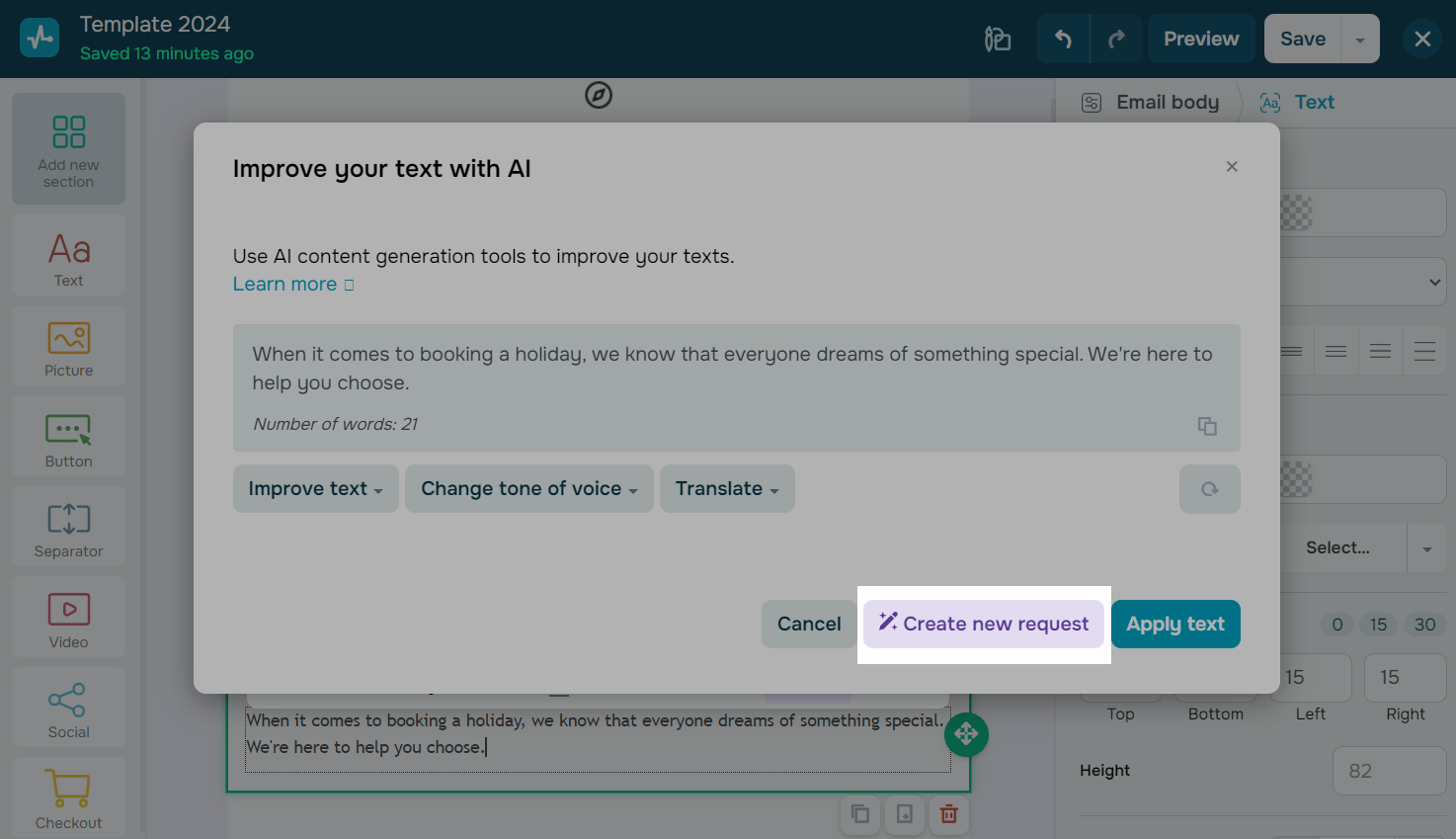Select the Video block in sidebar

click(68, 617)
